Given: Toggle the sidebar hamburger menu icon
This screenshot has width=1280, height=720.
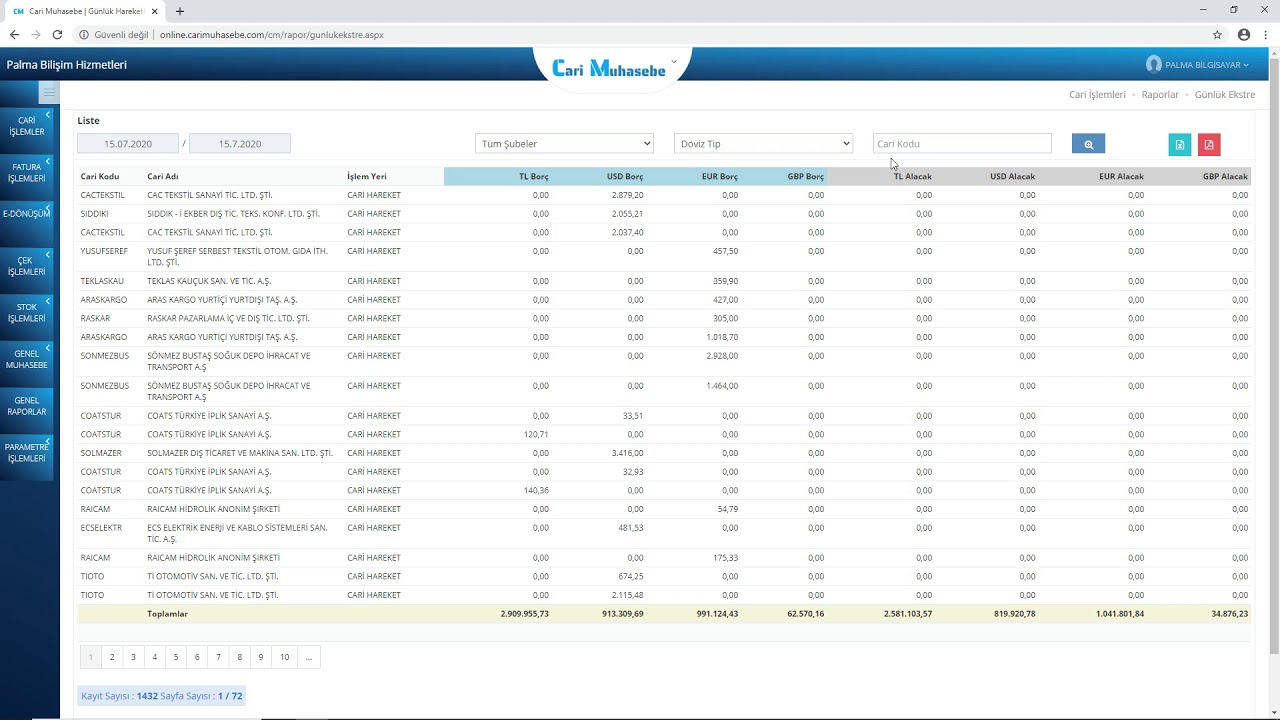Looking at the screenshot, I should (x=48, y=92).
